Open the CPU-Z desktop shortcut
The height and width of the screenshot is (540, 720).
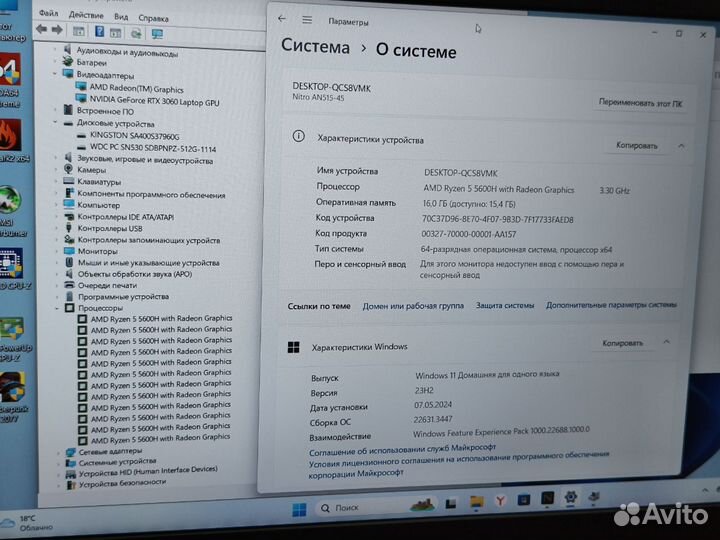click(x=14, y=270)
